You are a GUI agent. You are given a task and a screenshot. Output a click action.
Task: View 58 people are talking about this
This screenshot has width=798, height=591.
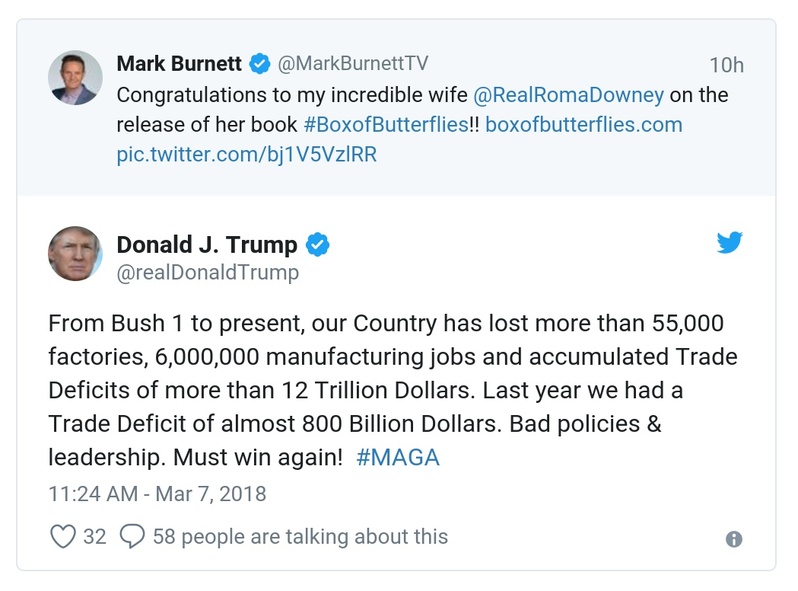click(300, 537)
